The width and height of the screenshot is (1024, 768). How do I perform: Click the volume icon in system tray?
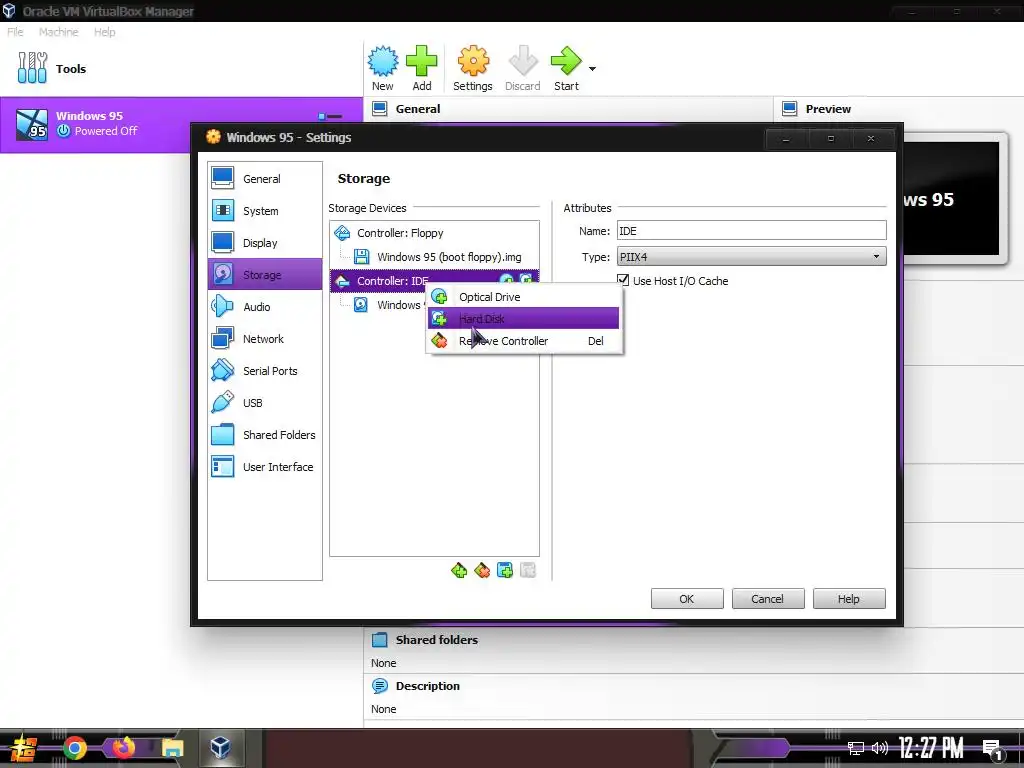tap(880, 748)
